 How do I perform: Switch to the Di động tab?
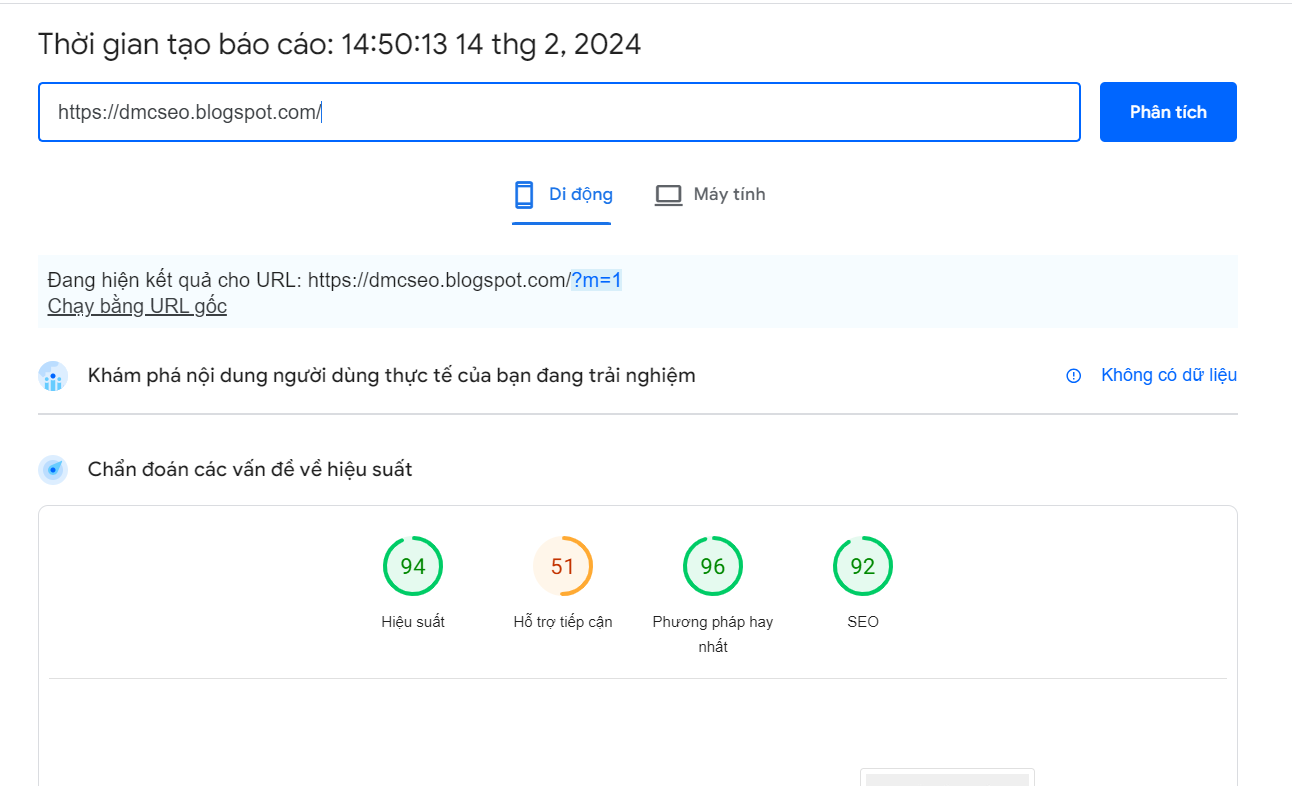[x=562, y=195]
